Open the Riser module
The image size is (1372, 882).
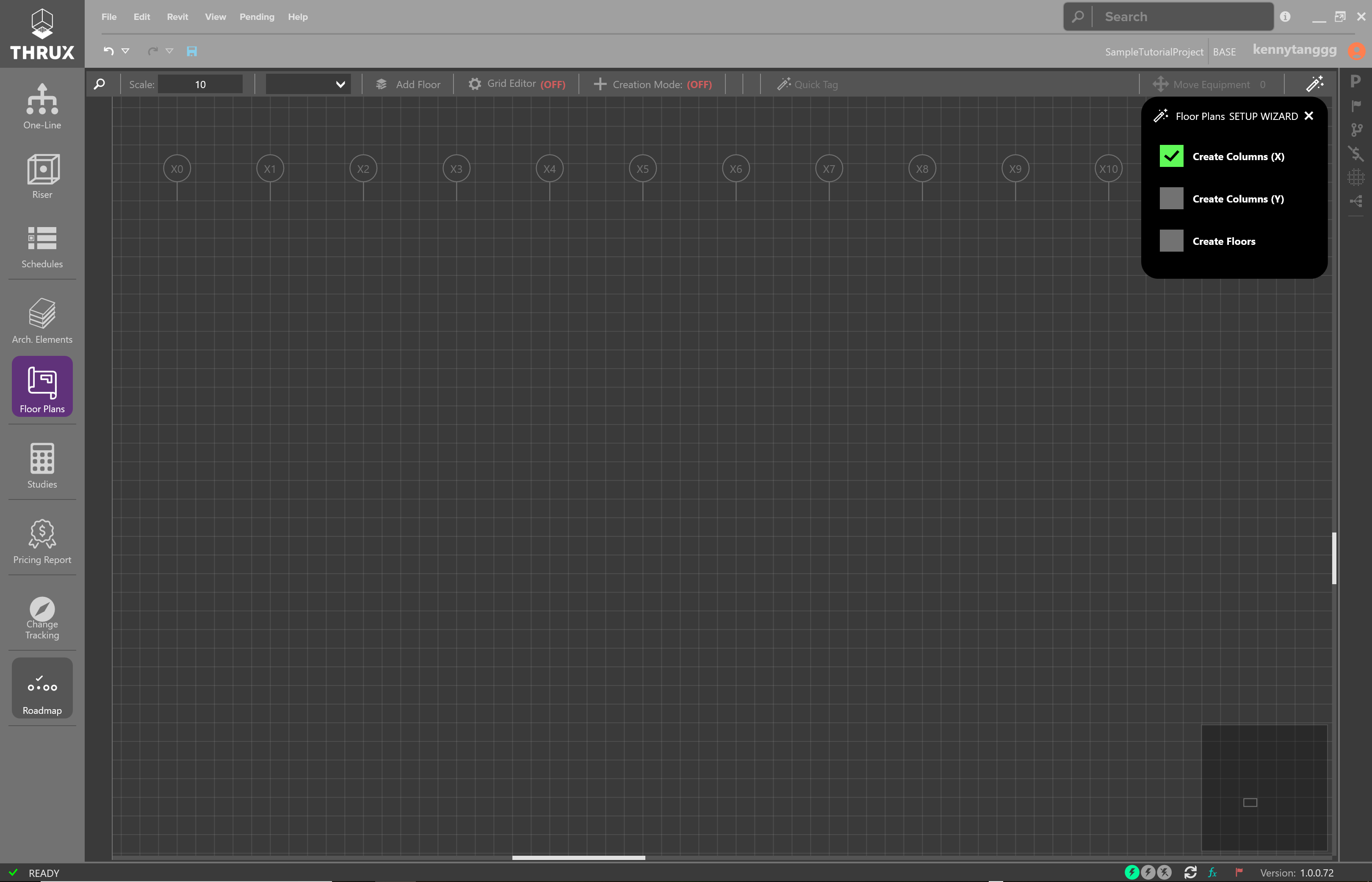[42, 176]
